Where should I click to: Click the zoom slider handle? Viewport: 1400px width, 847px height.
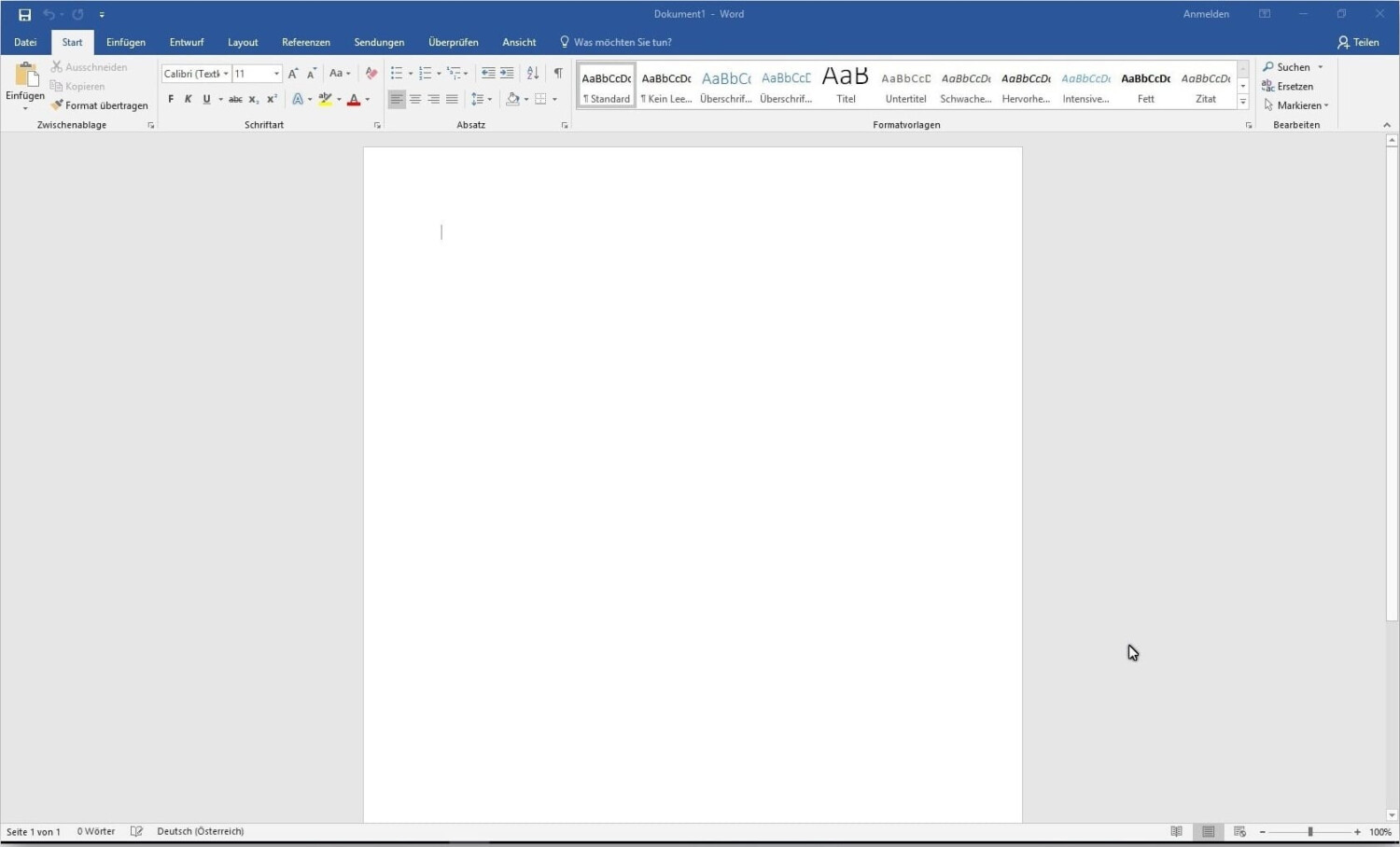pyautogui.click(x=1310, y=831)
